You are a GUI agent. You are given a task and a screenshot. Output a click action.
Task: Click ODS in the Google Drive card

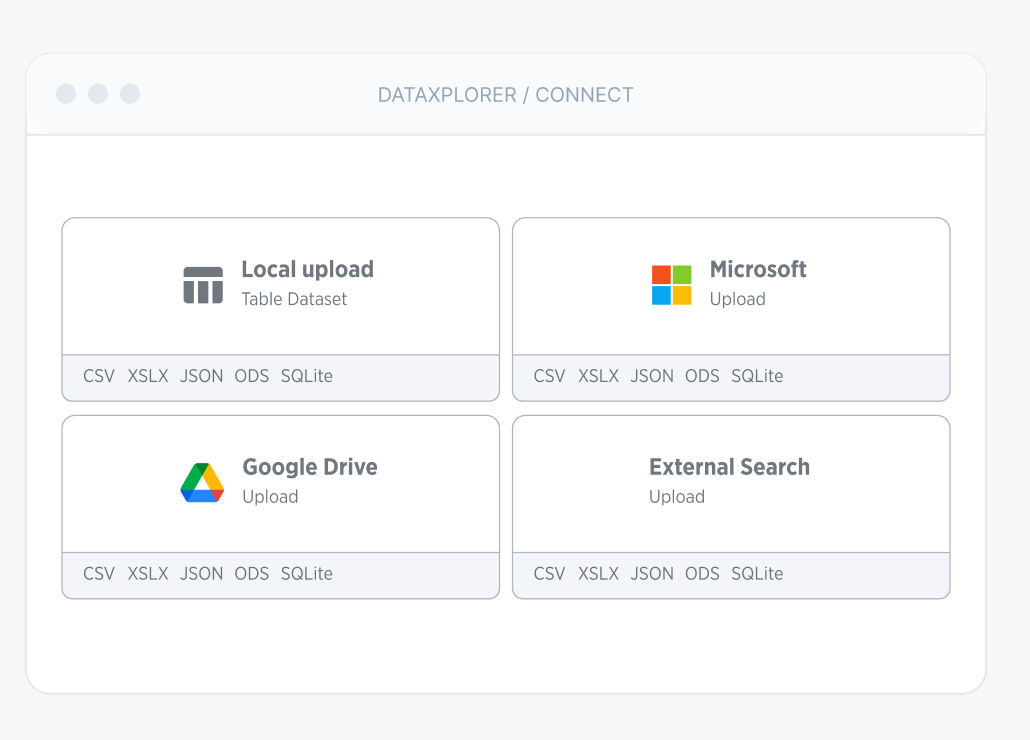tap(252, 573)
